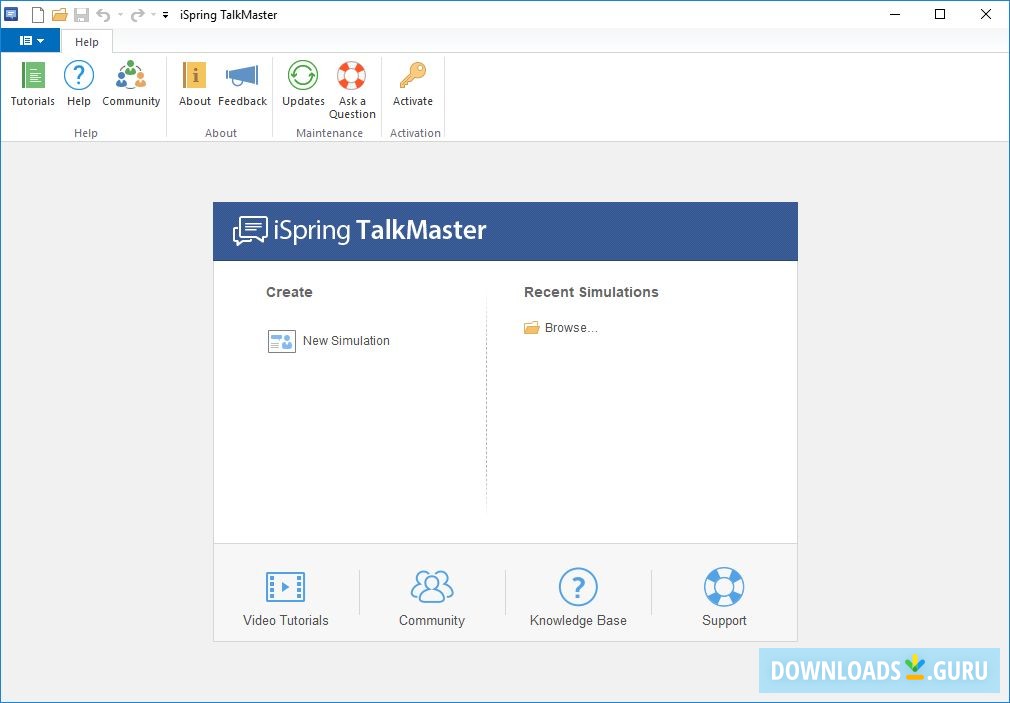Open the blue application menu button
Viewport: 1010px width, 703px height.
coord(25,40)
